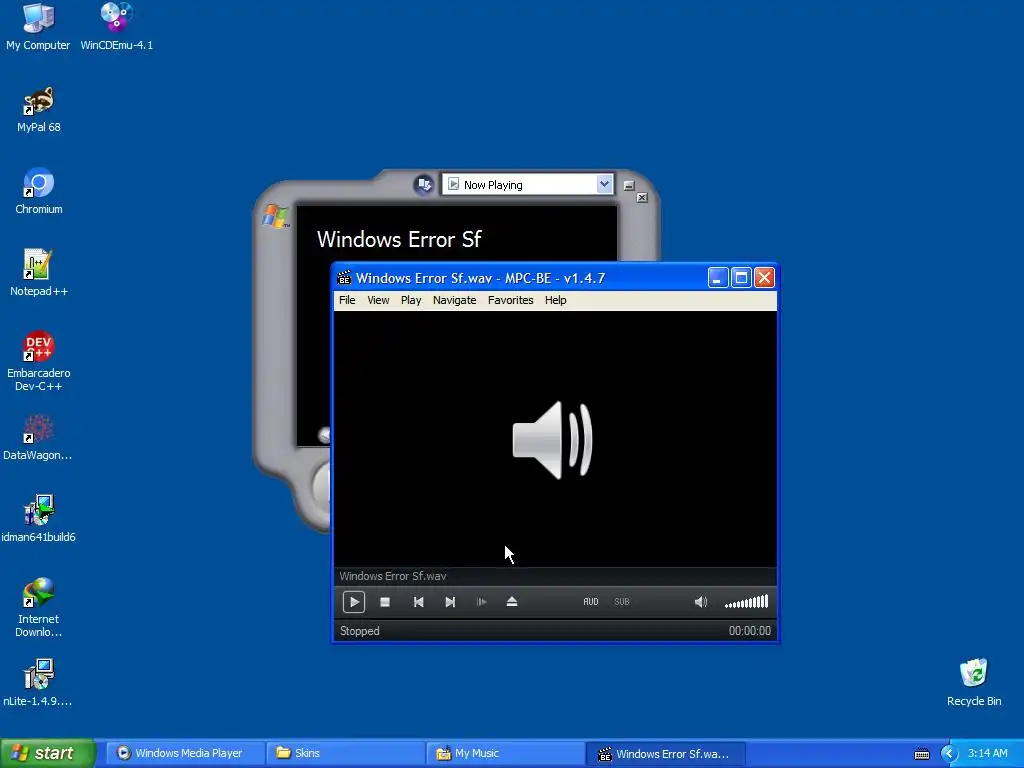Click the Windows Error Sf.wav taskbar button

(665, 754)
